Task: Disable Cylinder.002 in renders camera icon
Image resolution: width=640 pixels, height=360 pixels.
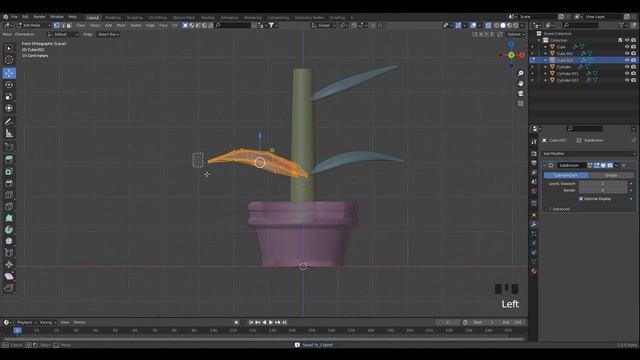Action: pyautogui.click(x=633, y=80)
